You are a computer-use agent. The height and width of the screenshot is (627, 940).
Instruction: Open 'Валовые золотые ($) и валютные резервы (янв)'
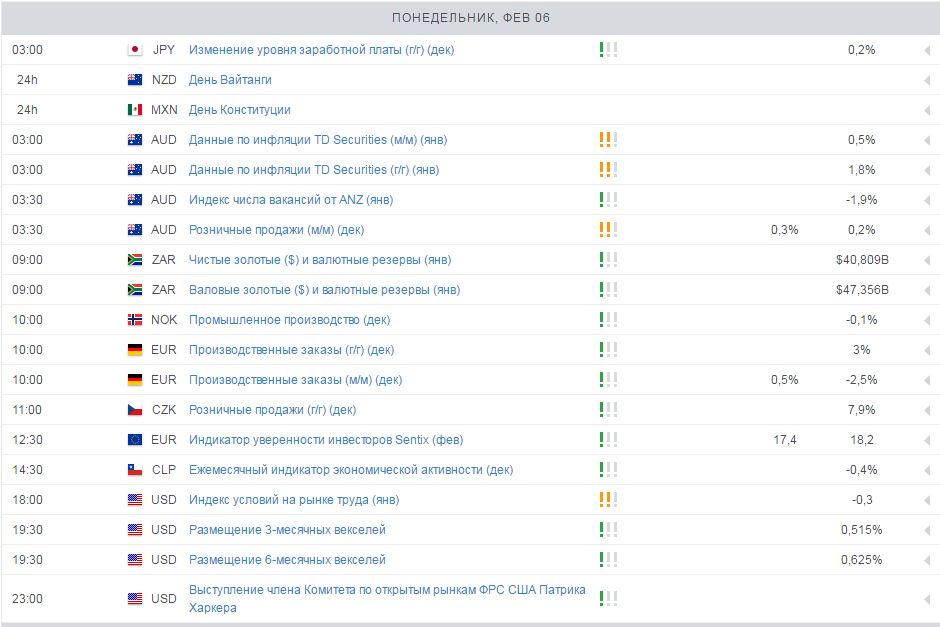click(x=324, y=290)
